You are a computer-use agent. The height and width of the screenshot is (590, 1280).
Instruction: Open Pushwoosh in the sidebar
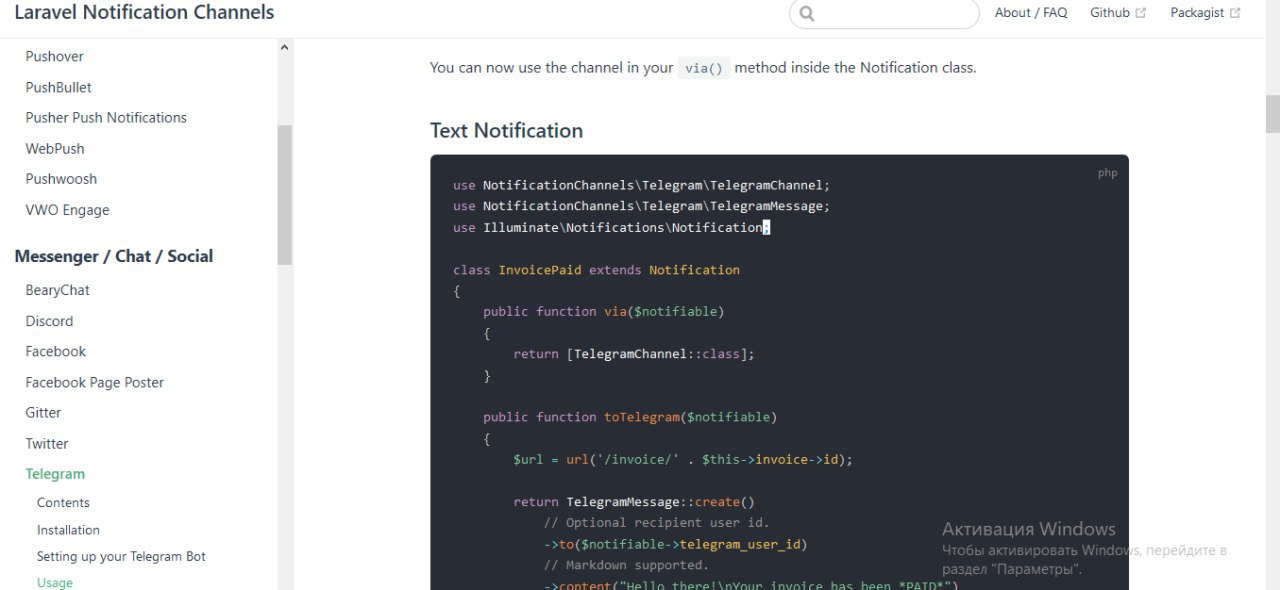point(61,179)
